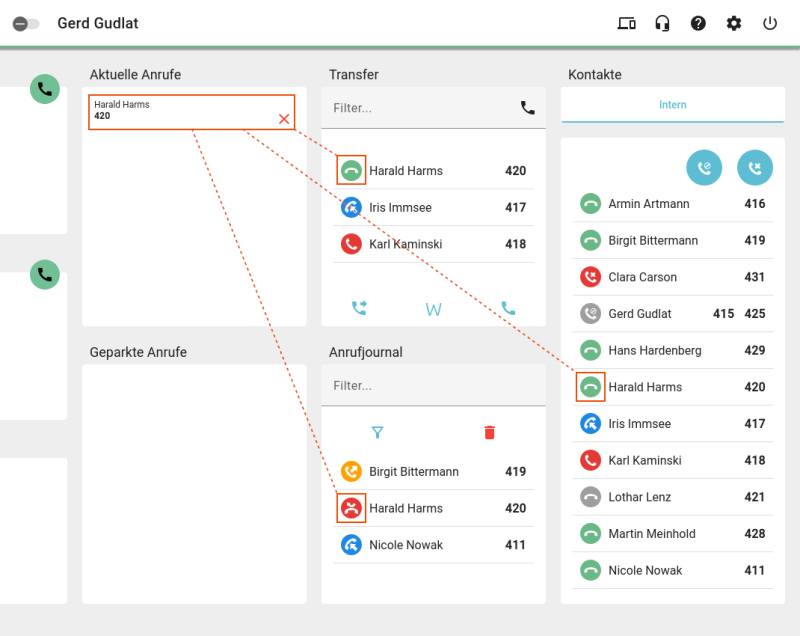Open the help question mark icon

coord(698,23)
